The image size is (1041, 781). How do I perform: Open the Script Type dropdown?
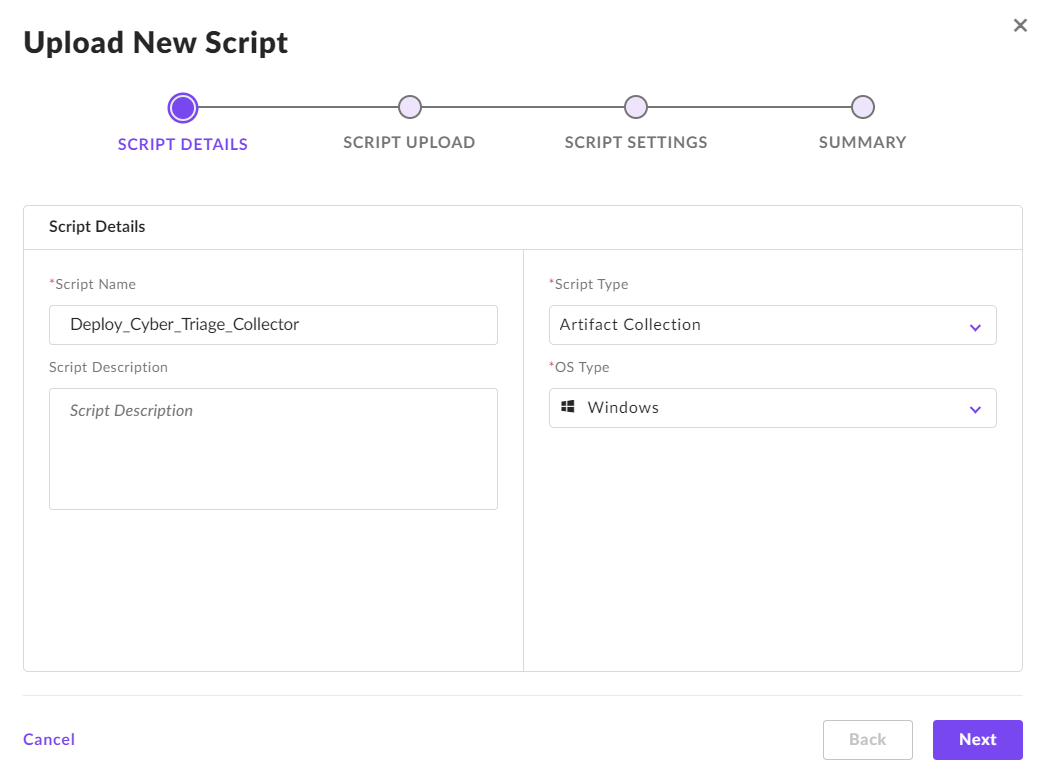(760, 325)
